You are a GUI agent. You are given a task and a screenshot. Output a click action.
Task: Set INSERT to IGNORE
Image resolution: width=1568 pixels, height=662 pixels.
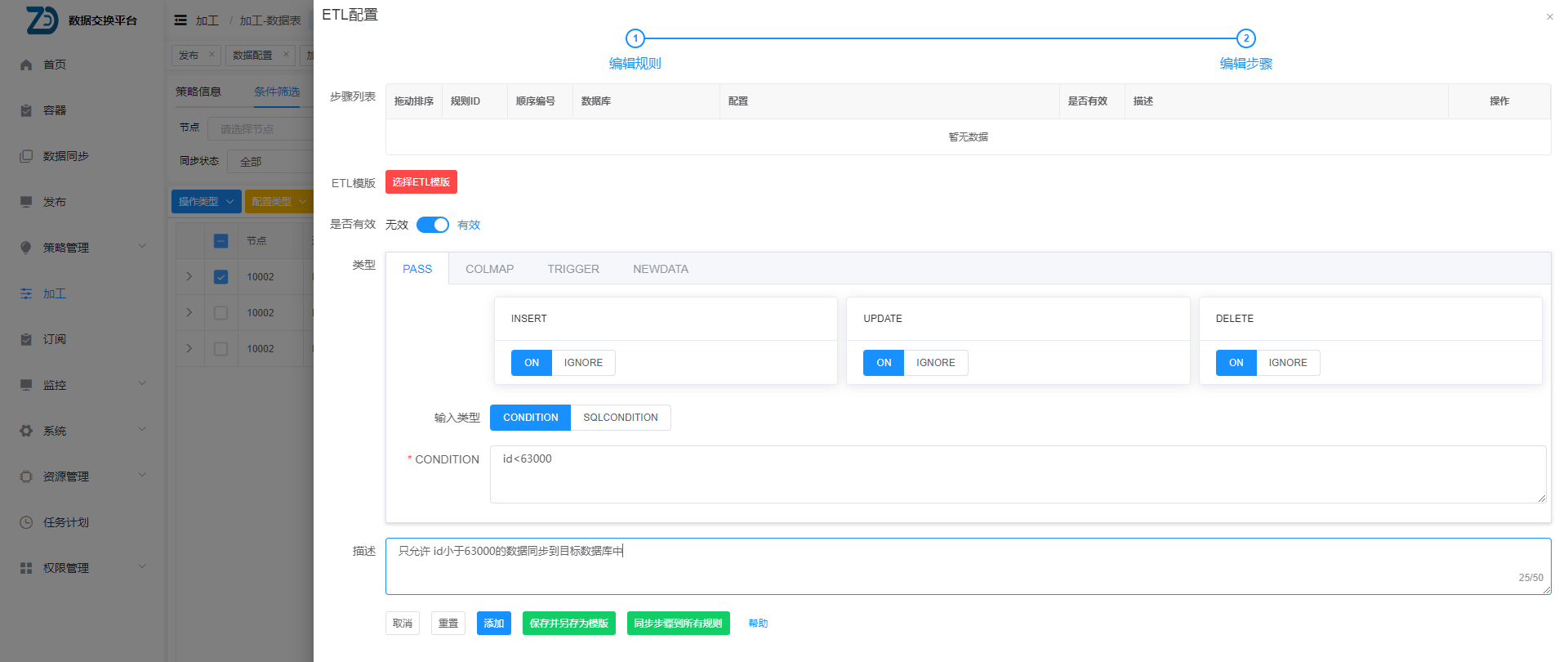point(583,363)
